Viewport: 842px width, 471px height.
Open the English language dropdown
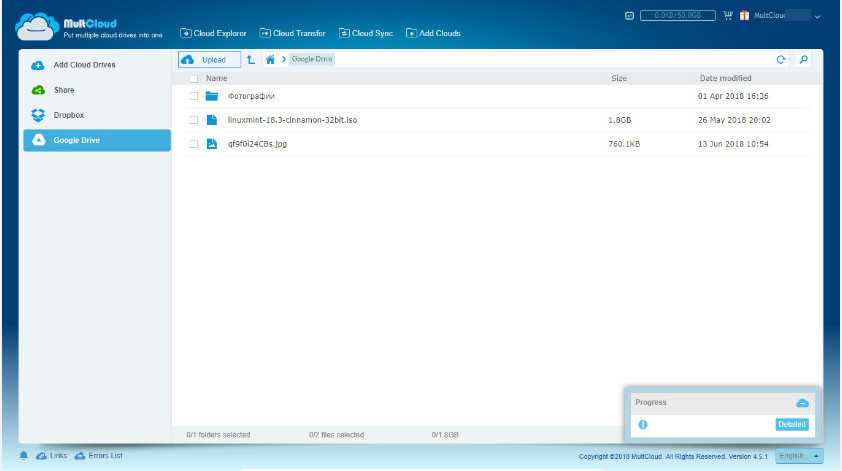[798, 456]
